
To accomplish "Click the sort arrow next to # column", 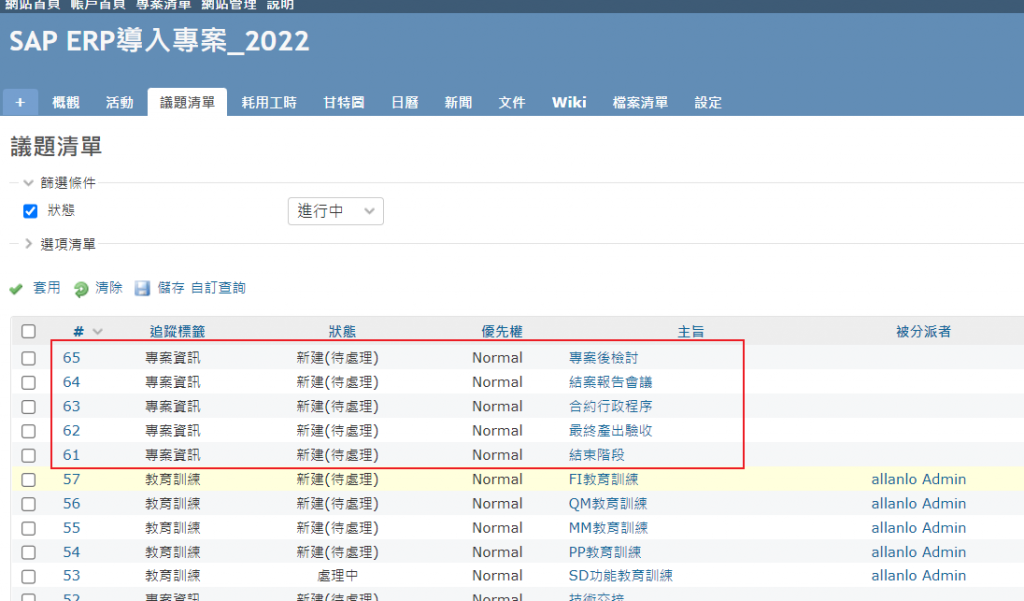I will [x=97, y=332].
